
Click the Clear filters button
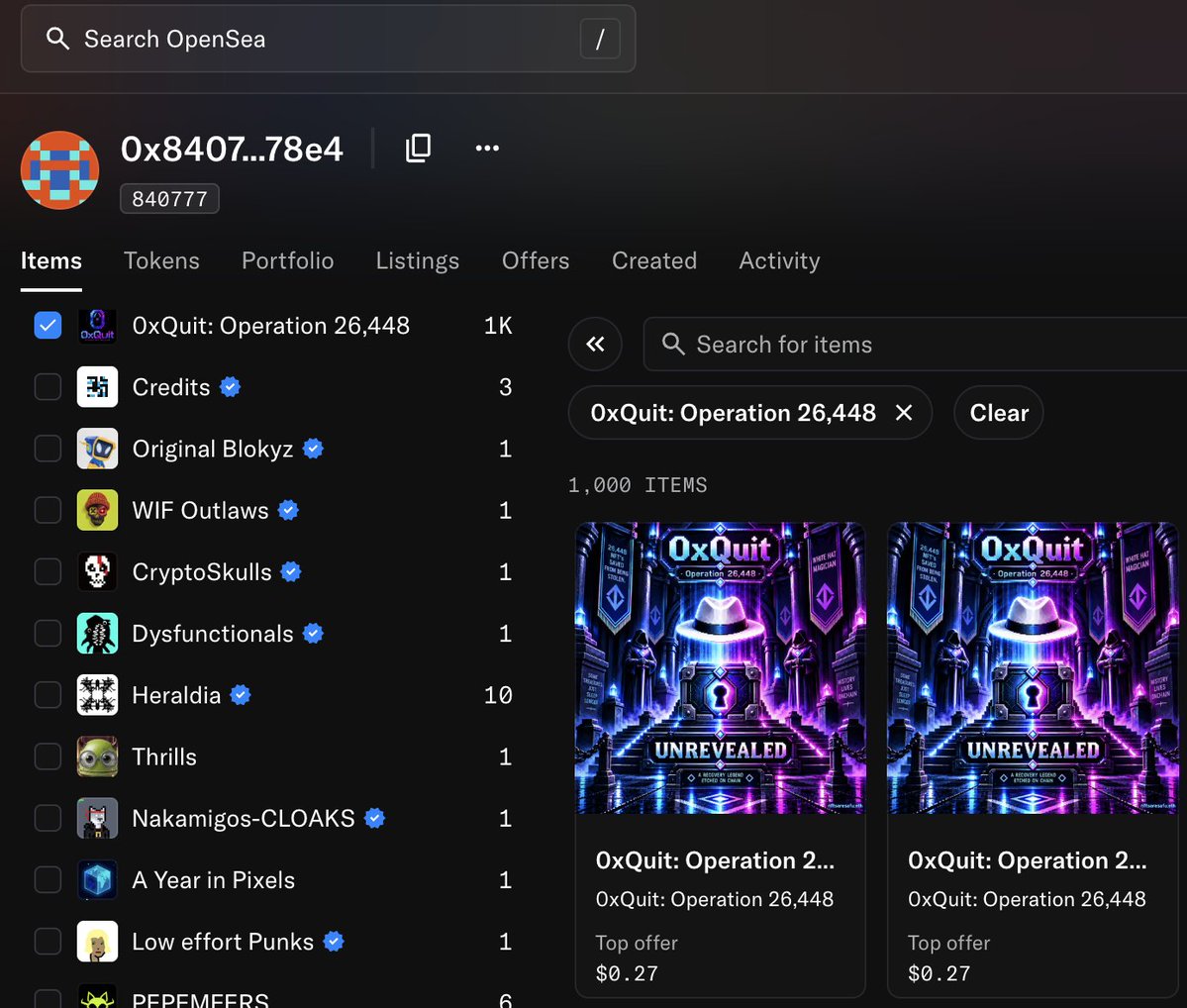click(999, 413)
